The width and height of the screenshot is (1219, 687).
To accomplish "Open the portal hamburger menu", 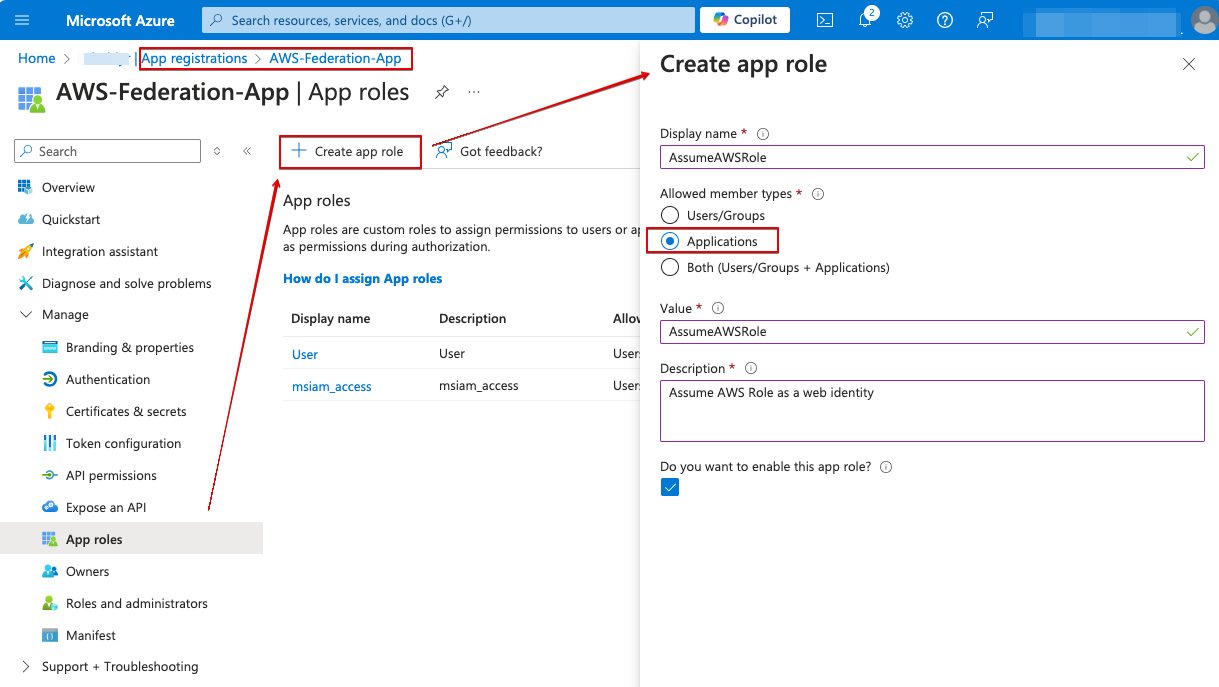I will (x=23, y=20).
